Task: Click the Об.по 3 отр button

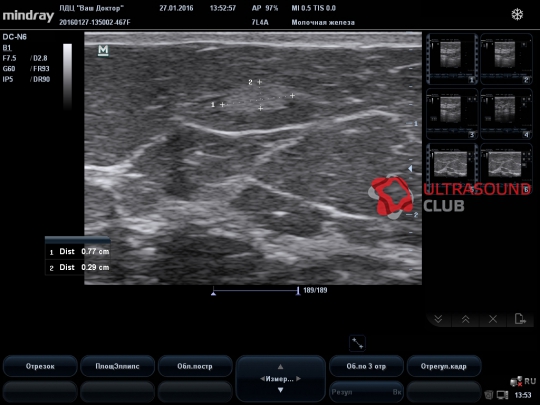Action: (366, 366)
